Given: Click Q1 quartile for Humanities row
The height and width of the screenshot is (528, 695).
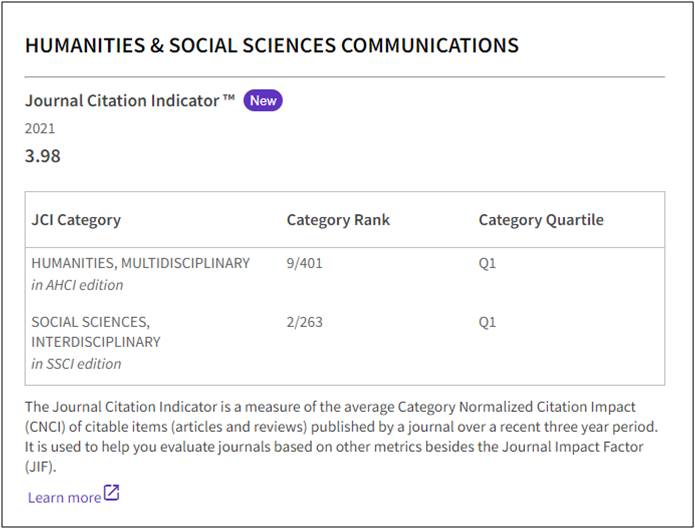Looking at the screenshot, I should point(487,263).
